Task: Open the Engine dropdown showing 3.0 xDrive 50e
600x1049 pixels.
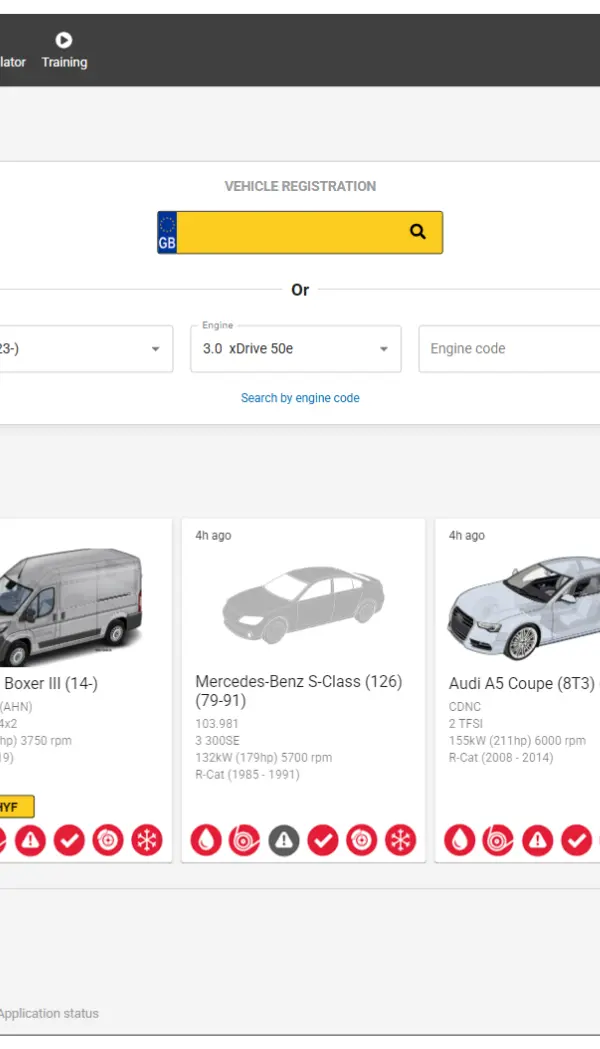Action: pos(296,349)
